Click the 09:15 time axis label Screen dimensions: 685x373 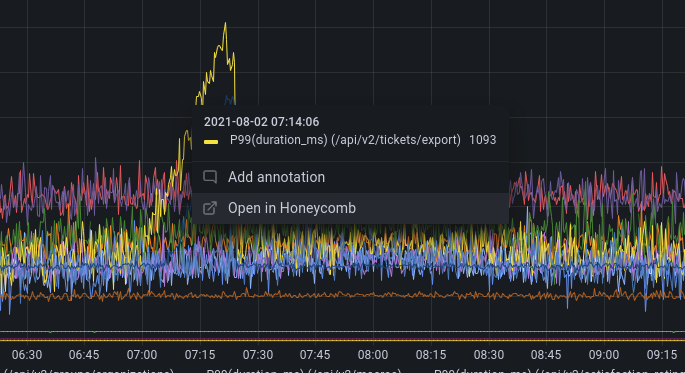tap(661, 355)
